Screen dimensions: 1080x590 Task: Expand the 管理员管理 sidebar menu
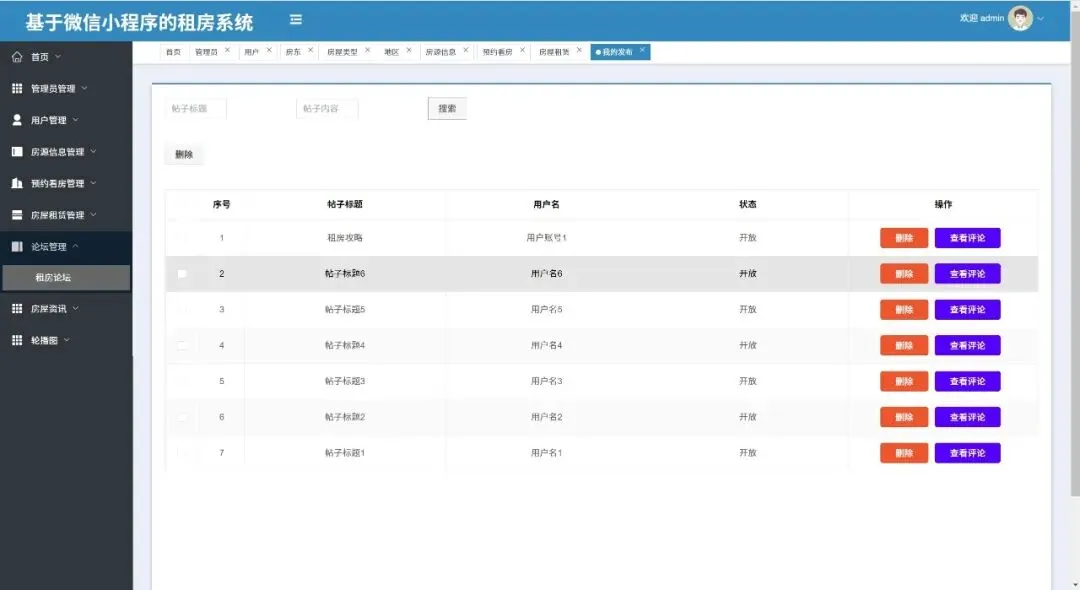click(x=85, y=88)
